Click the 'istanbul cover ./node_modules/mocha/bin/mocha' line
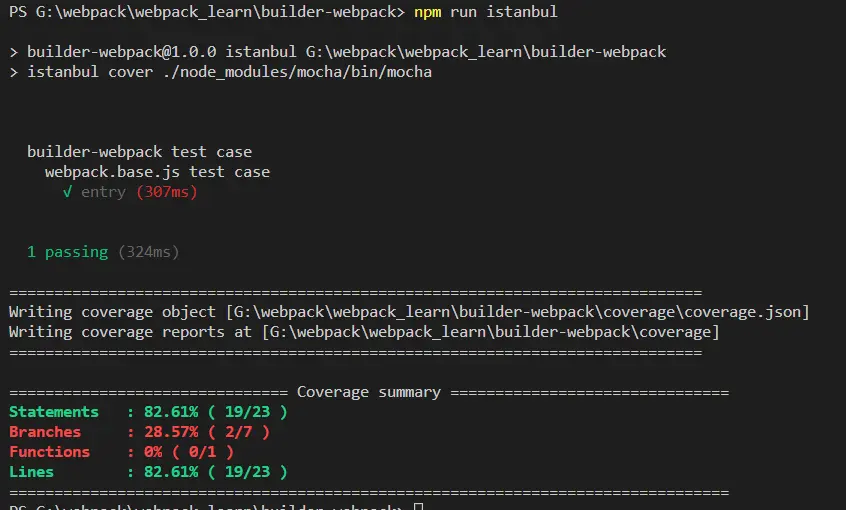 (221, 72)
